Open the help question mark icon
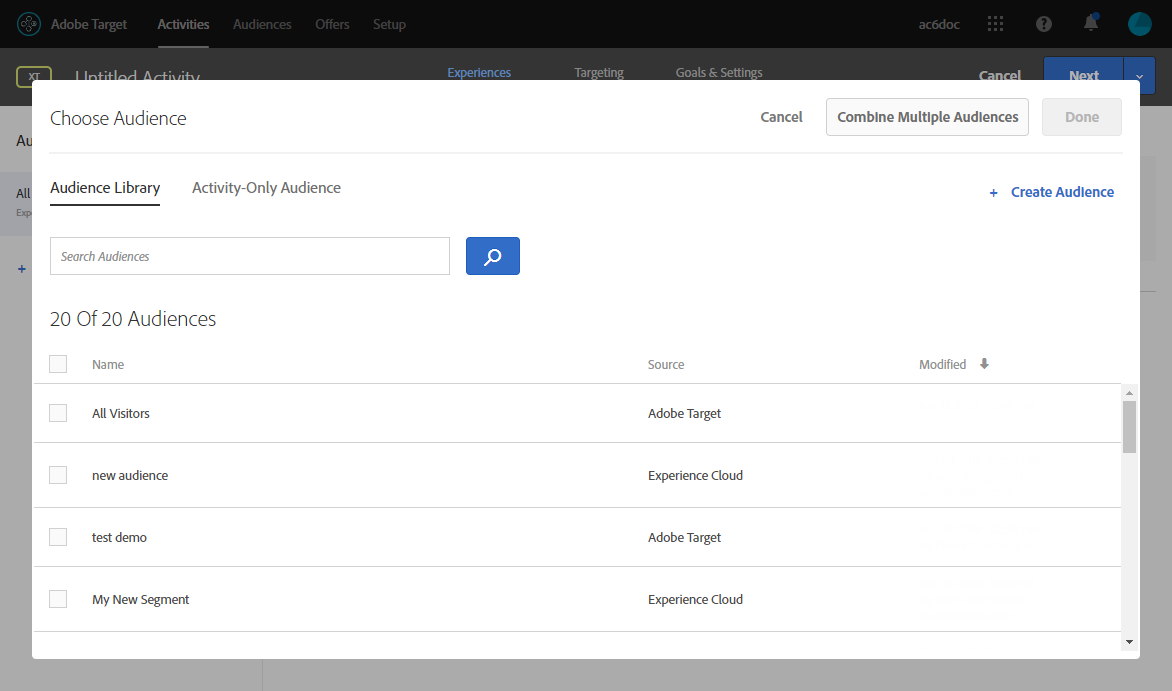 pos(1044,24)
